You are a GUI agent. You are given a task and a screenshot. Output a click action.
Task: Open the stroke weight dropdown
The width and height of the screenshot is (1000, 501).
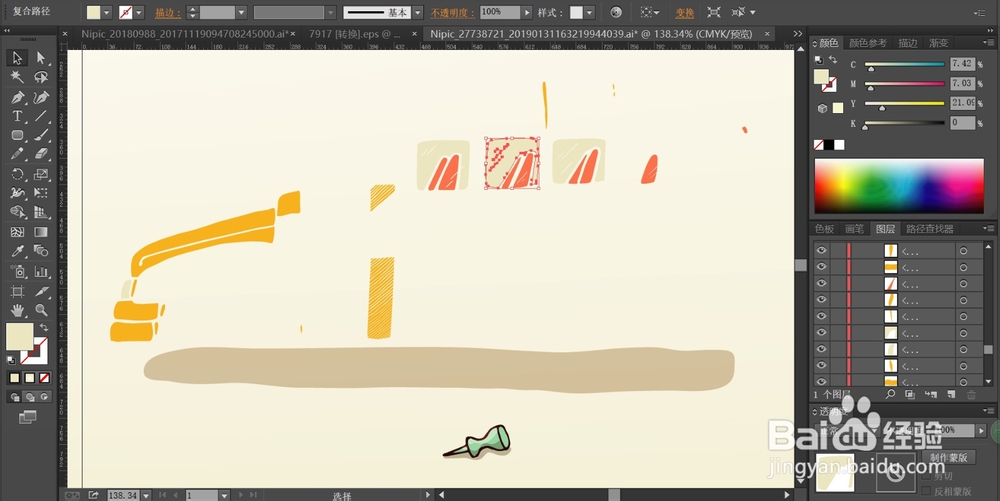tap(241, 12)
